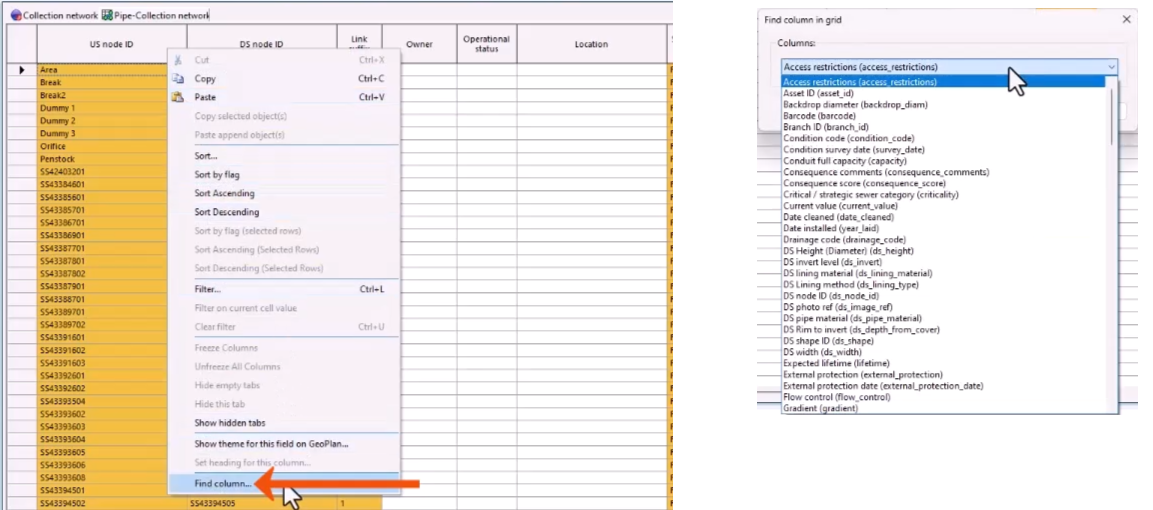Select the Orifice cell
This screenshot has height=510, width=1153.
pyautogui.click(x=103, y=146)
